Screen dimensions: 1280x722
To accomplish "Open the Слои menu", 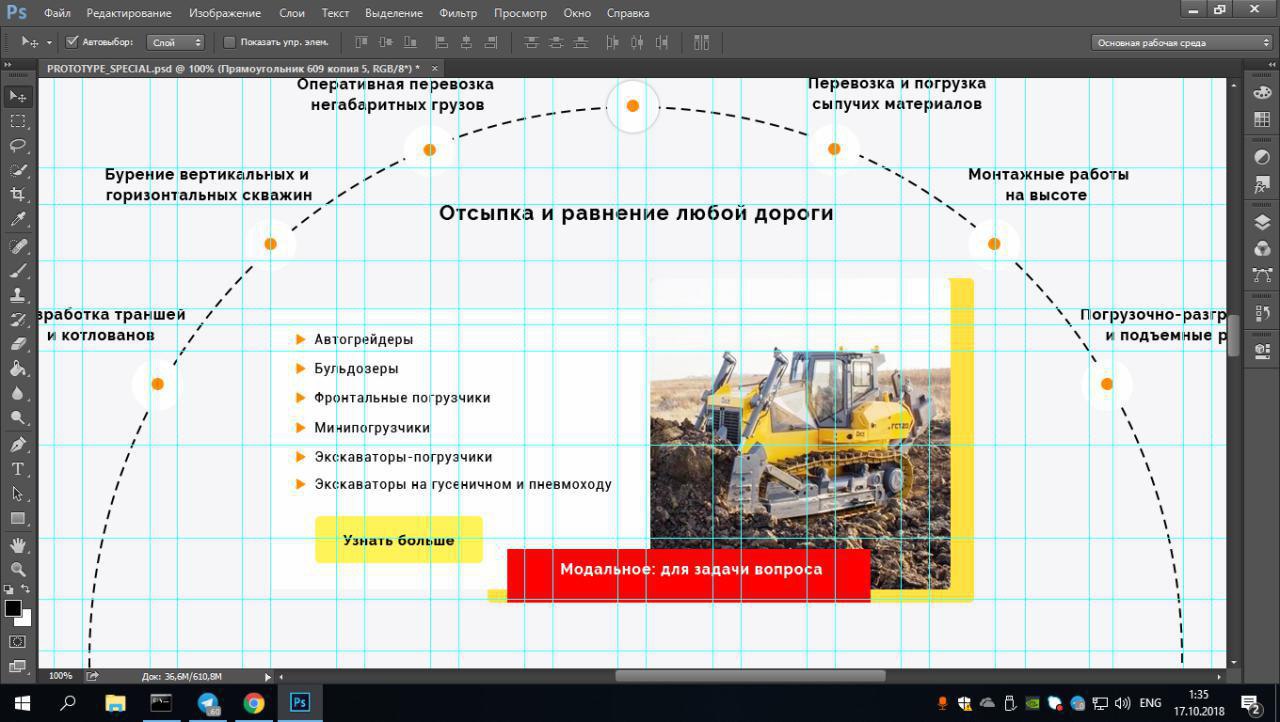I will (x=292, y=13).
